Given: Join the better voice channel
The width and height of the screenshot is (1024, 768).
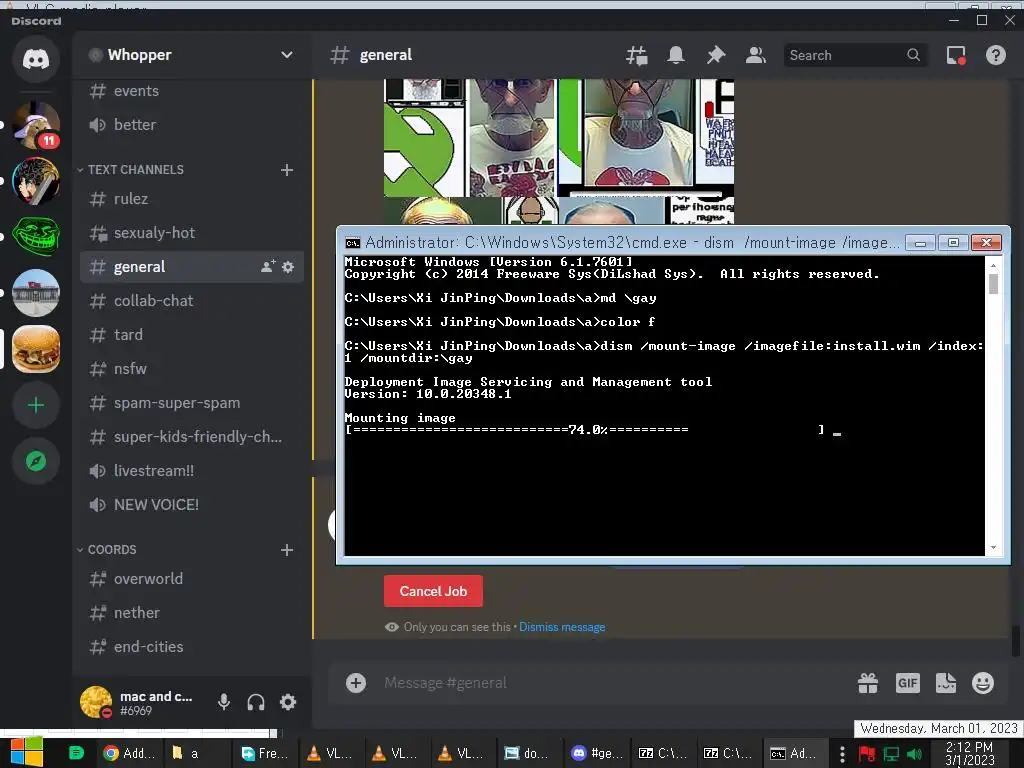Looking at the screenshot, I should [x=191, y=125].
